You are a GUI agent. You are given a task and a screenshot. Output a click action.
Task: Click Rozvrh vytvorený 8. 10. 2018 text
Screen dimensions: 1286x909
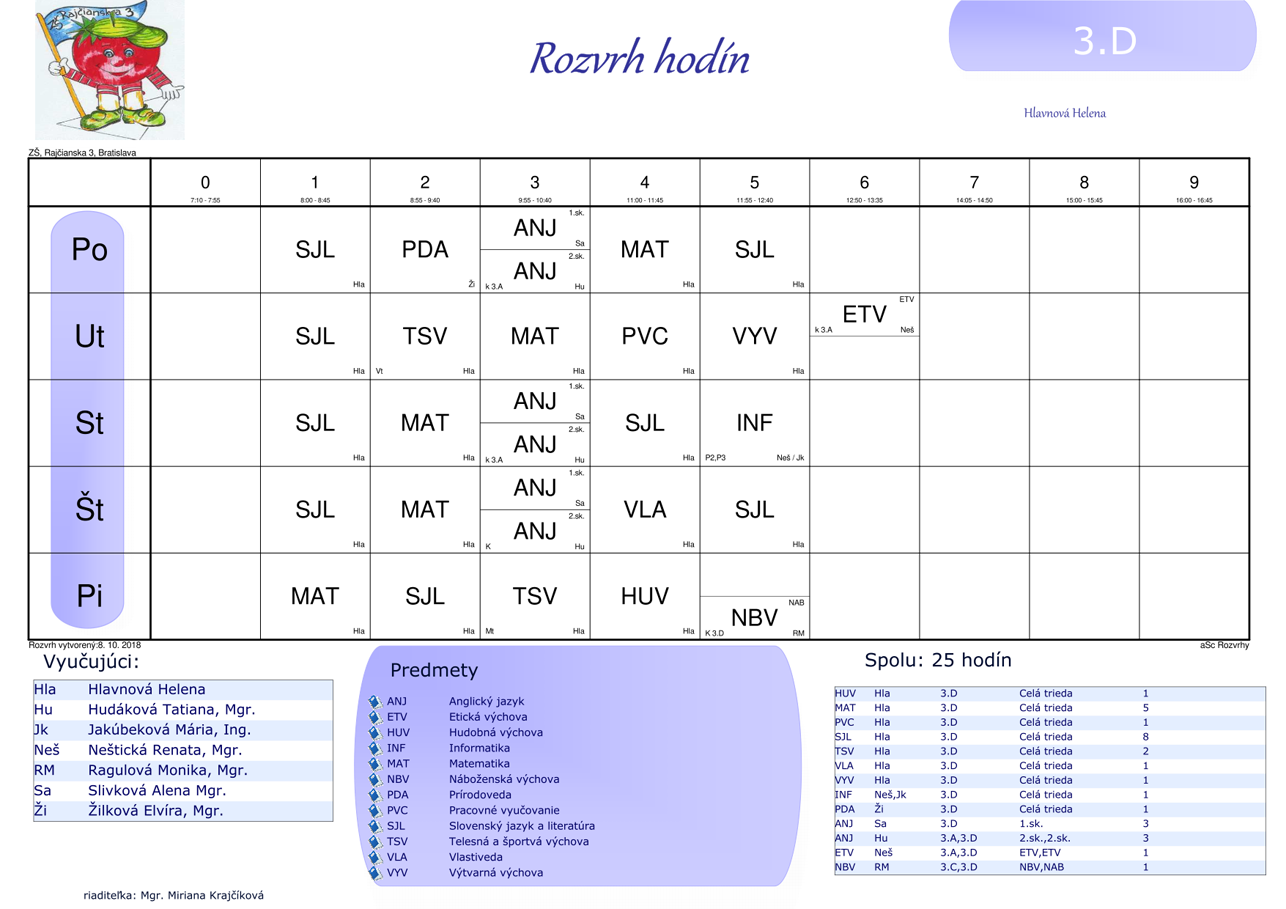[x=85, y=646]
